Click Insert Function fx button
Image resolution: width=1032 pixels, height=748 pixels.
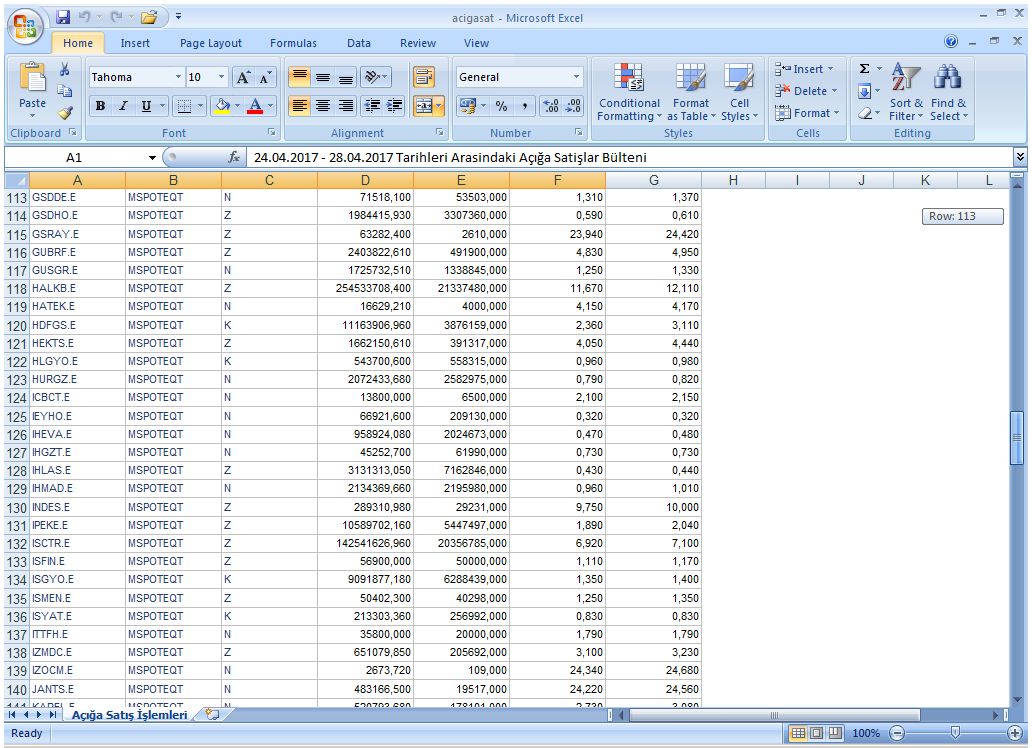[234, 157]
